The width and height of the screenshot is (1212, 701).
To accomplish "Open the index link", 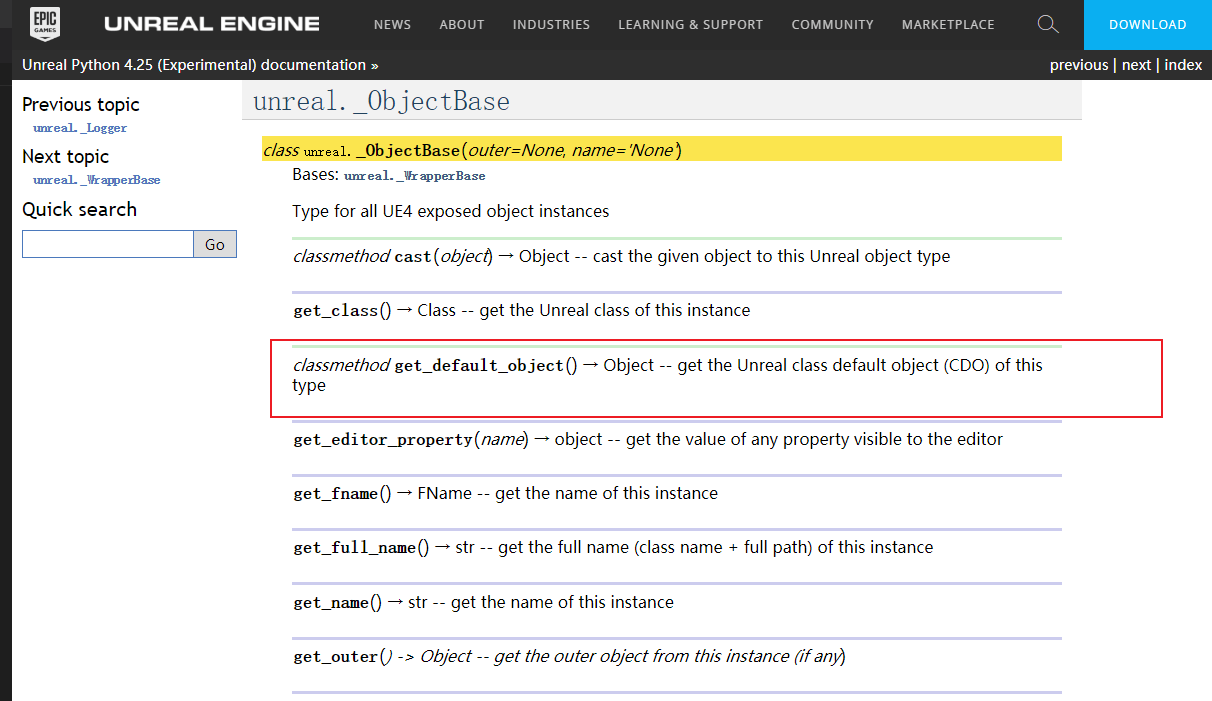I will coord(1183,65).
